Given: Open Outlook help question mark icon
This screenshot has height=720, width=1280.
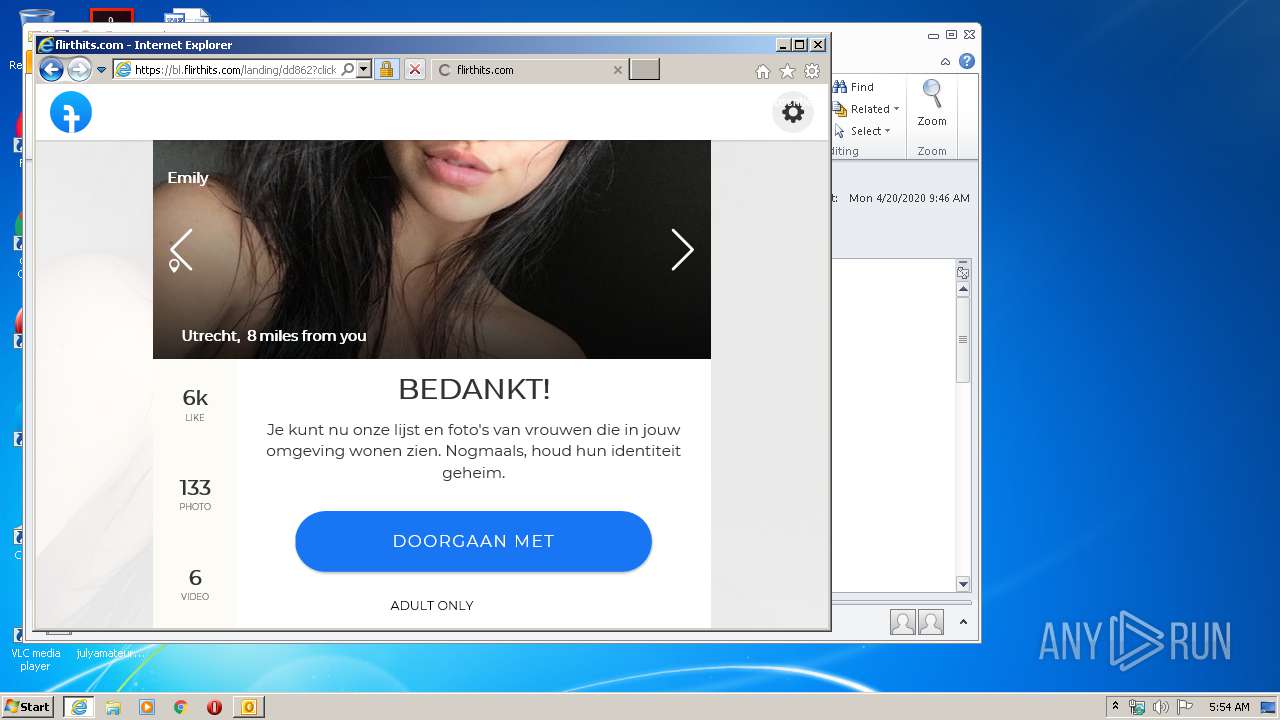Looking at the screenshot, I should click(967, 61).
